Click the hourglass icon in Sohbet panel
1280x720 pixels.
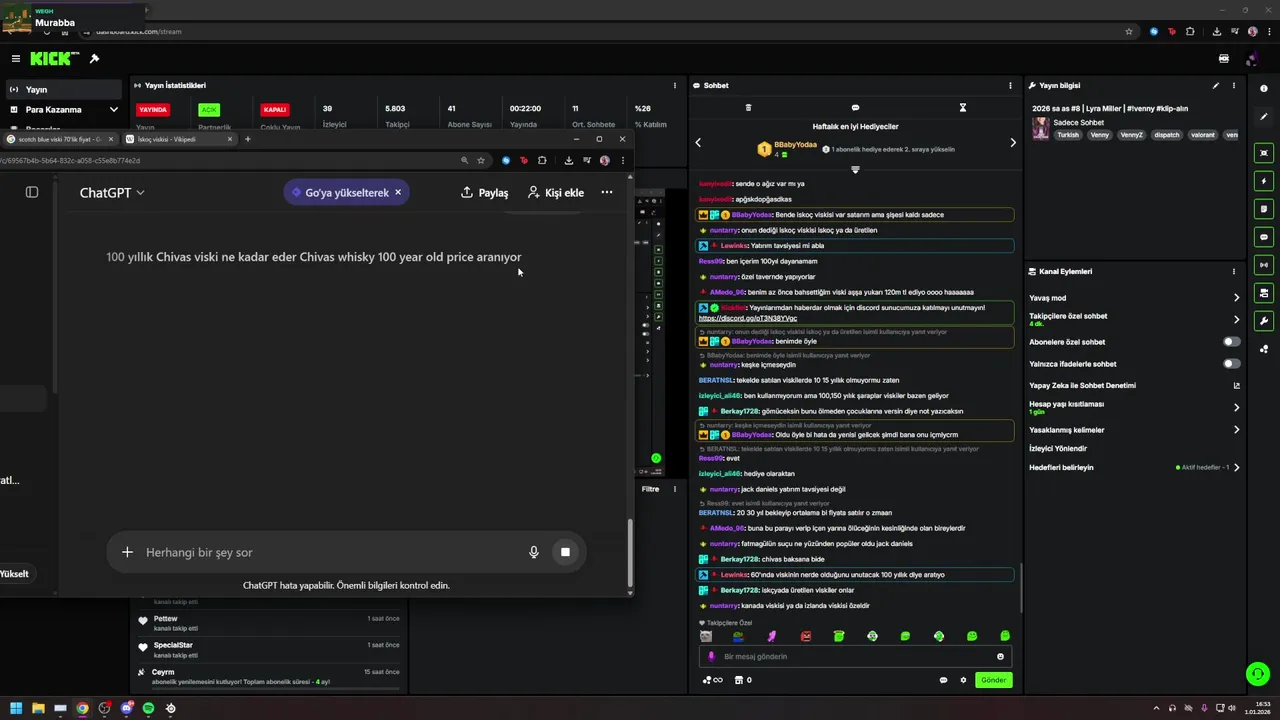963,107
